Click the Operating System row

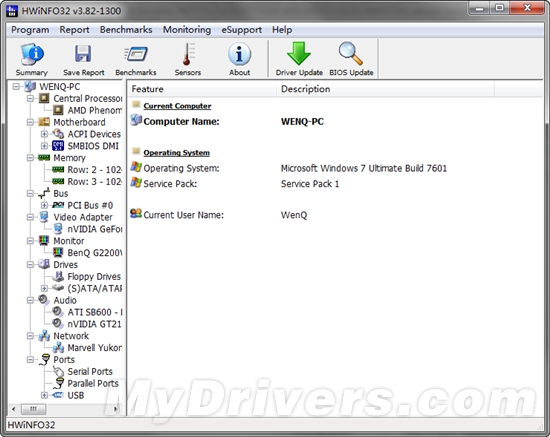tap(335, 168)
